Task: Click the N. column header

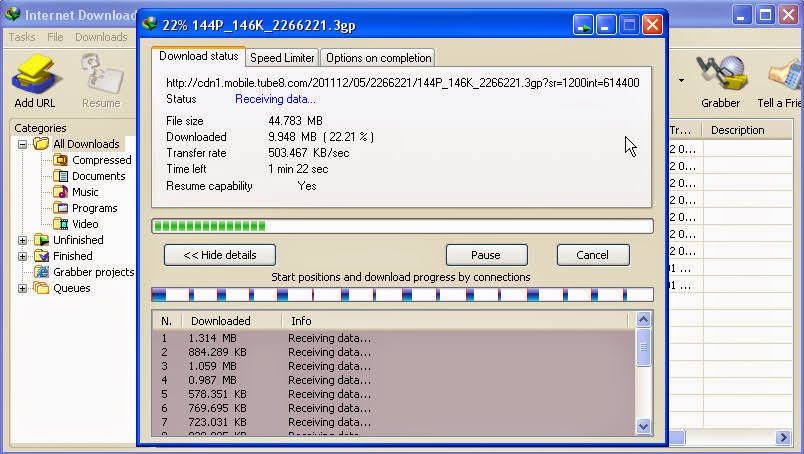Action: click(x=167, y=321)
